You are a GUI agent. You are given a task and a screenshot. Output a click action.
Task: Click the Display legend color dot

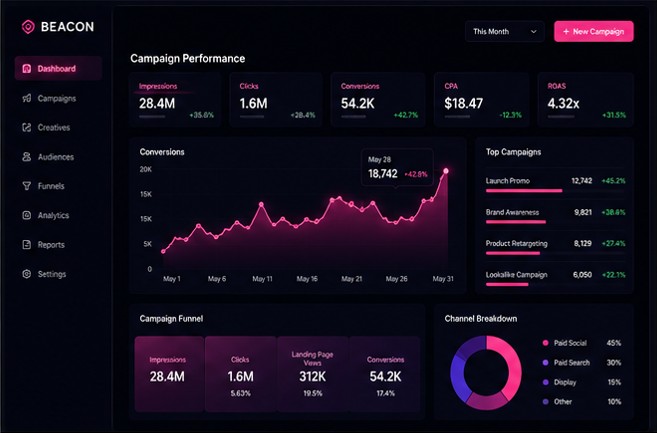click(545, 382)
